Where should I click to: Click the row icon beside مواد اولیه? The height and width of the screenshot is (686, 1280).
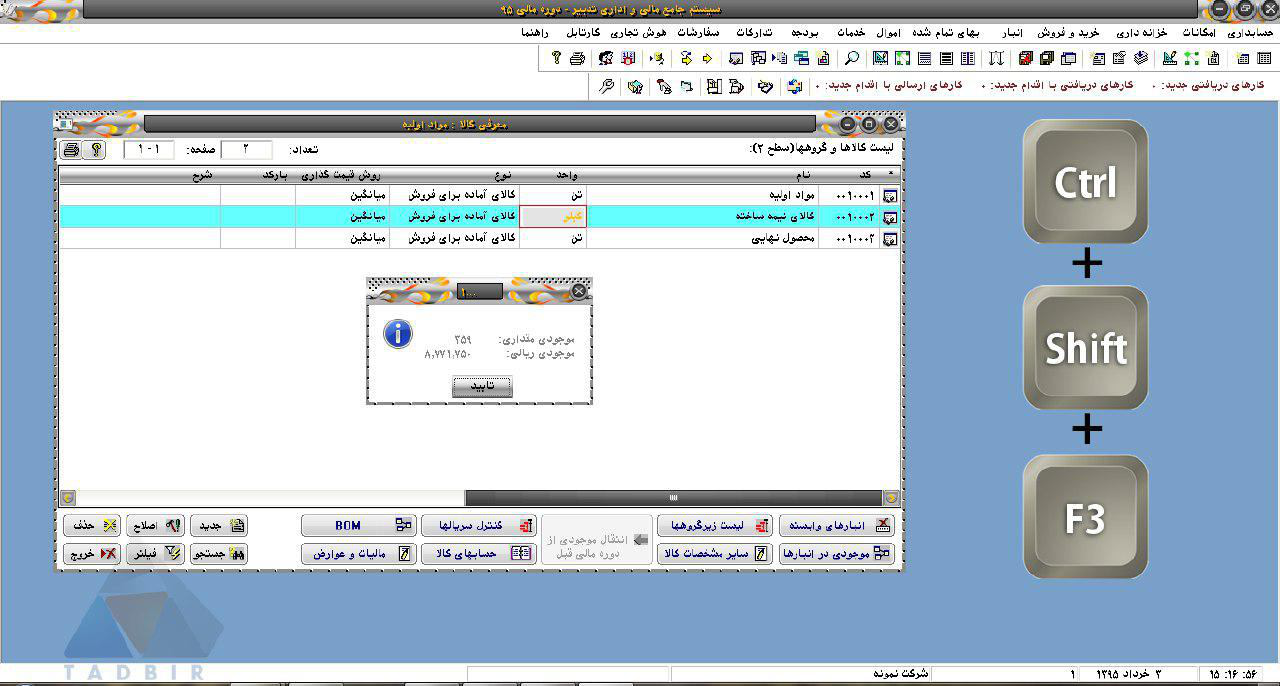pyautogui.click(x=889, y=195)
